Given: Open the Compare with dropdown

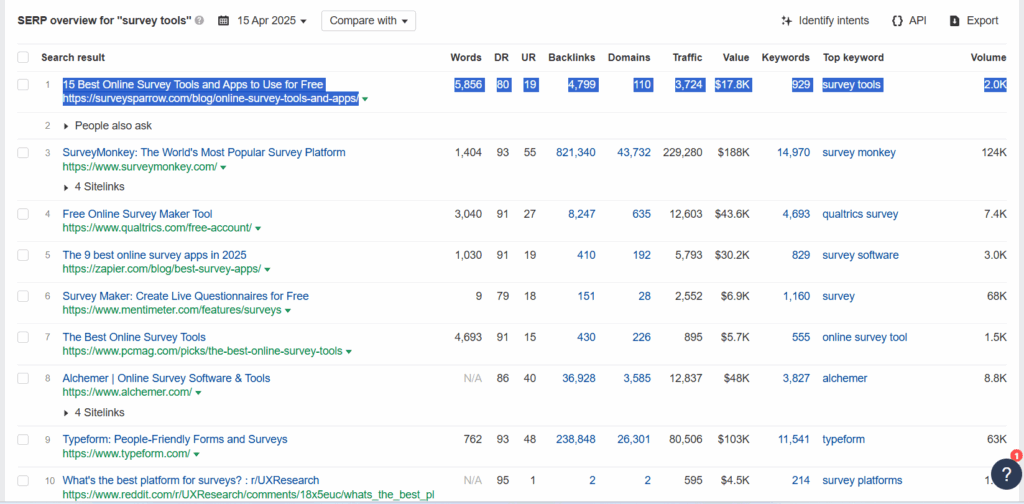Looking at the screenshot, I should [x=368, y=21].
